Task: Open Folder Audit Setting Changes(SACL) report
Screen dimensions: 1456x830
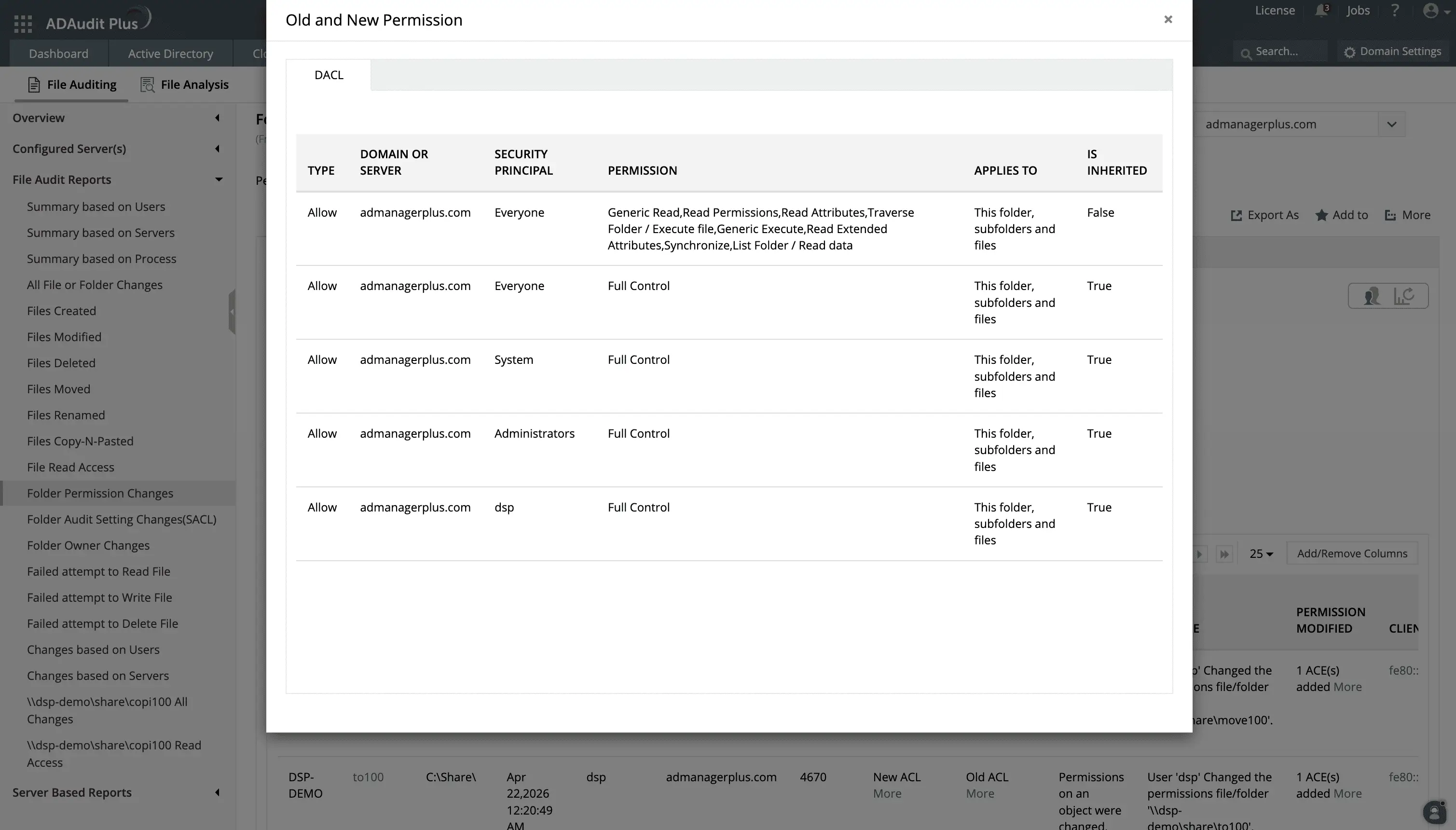Action: [x=122, y=520]
